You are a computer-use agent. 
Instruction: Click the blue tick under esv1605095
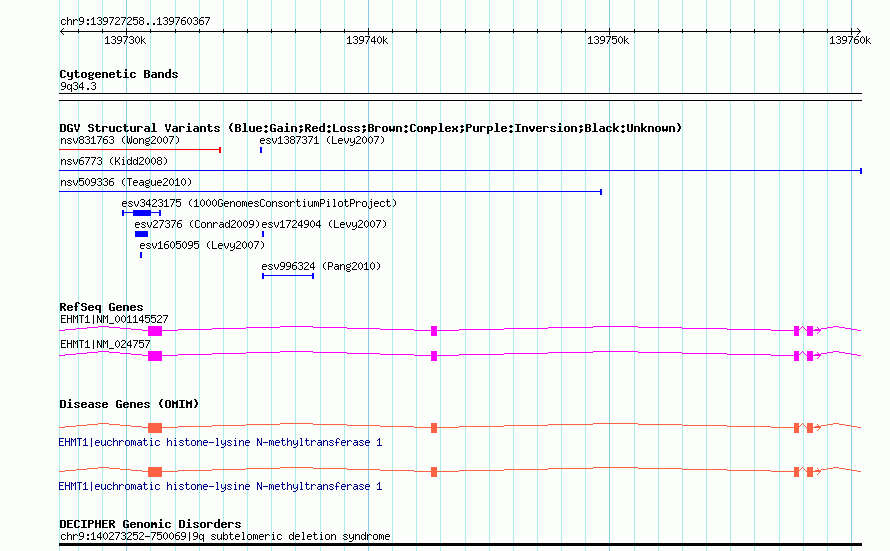141,255
